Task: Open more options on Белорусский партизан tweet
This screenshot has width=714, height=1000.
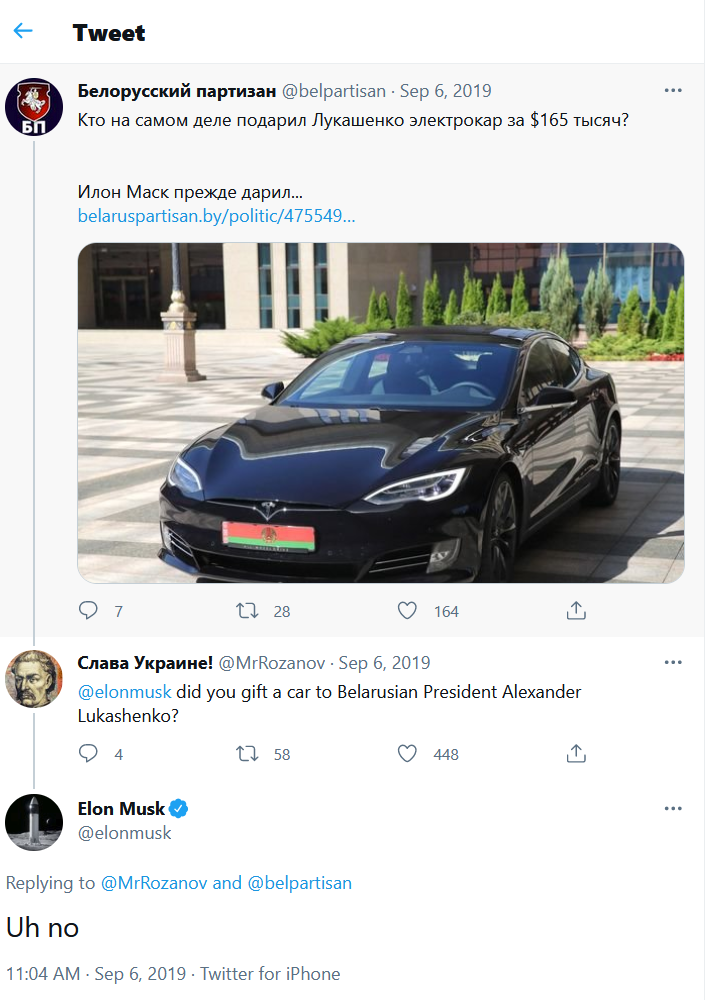Action: (673, 91)
